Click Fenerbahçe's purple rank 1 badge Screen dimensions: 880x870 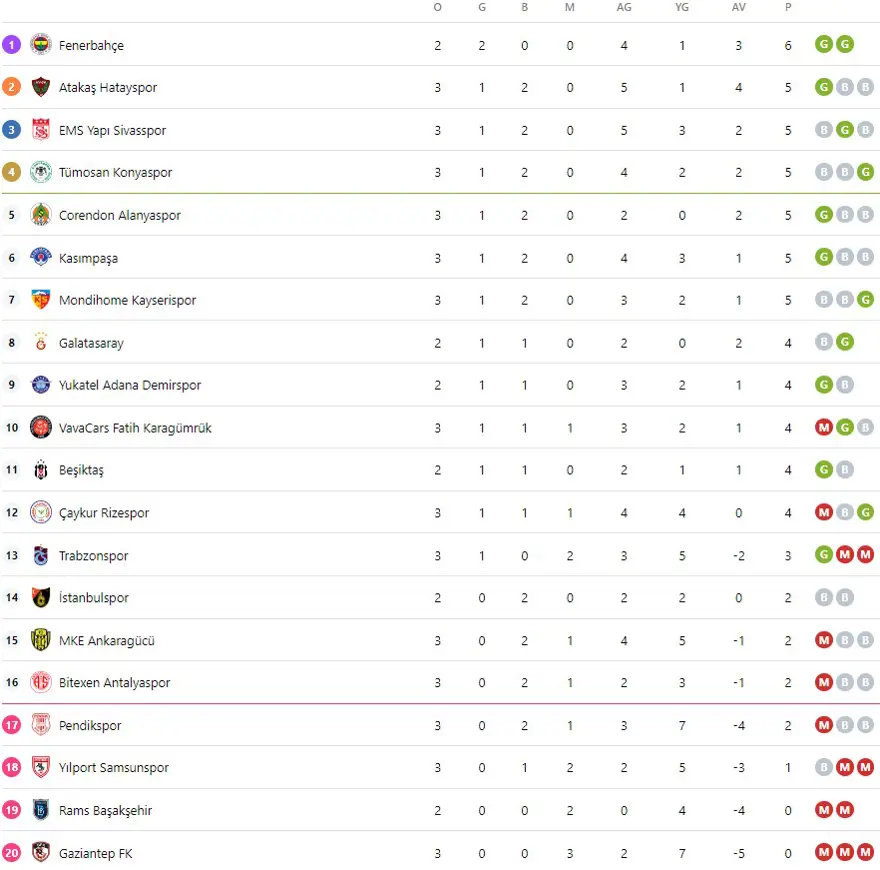(12, 45)
